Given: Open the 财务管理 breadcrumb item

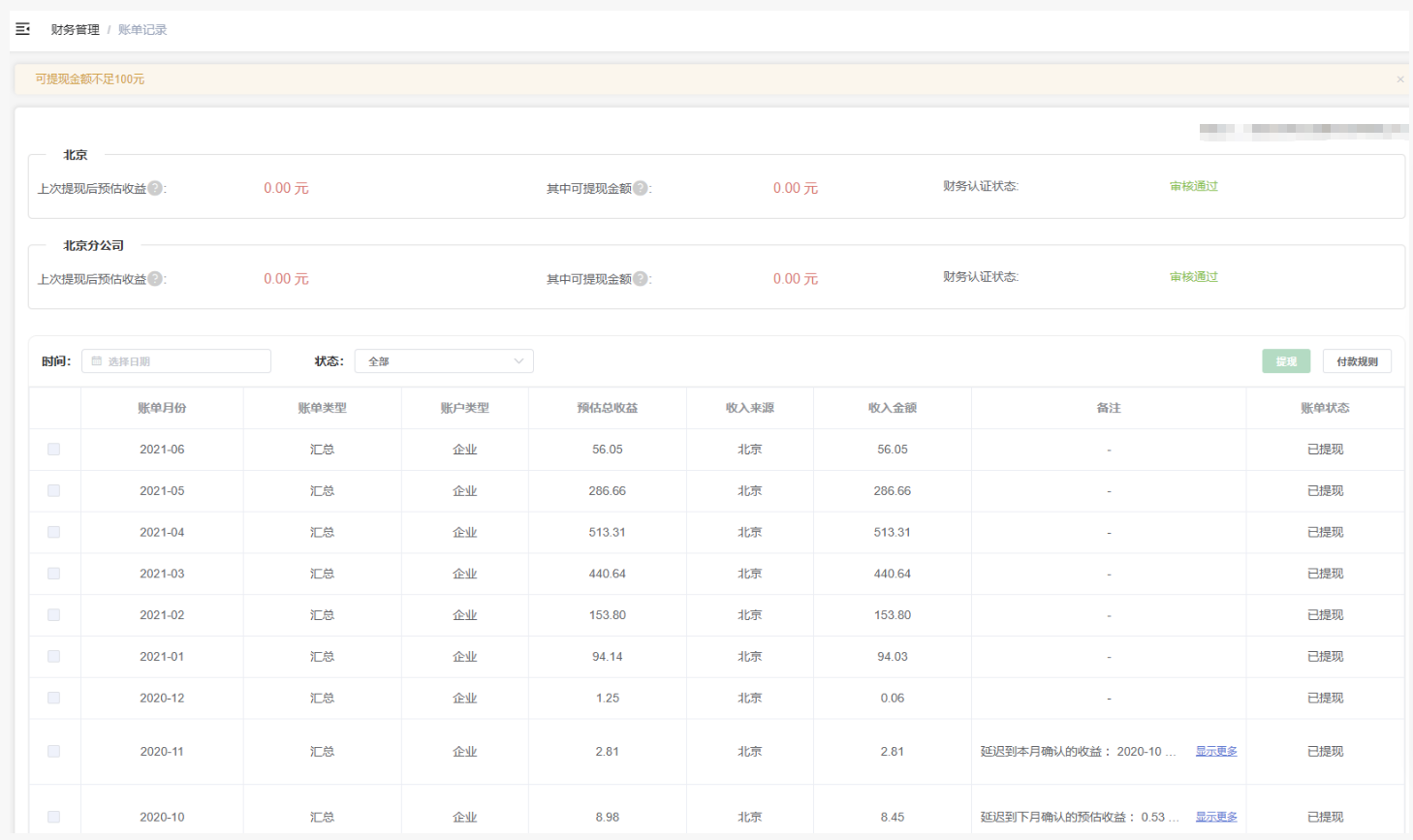Looking at the screenshot, I should [x=76, y=30].
